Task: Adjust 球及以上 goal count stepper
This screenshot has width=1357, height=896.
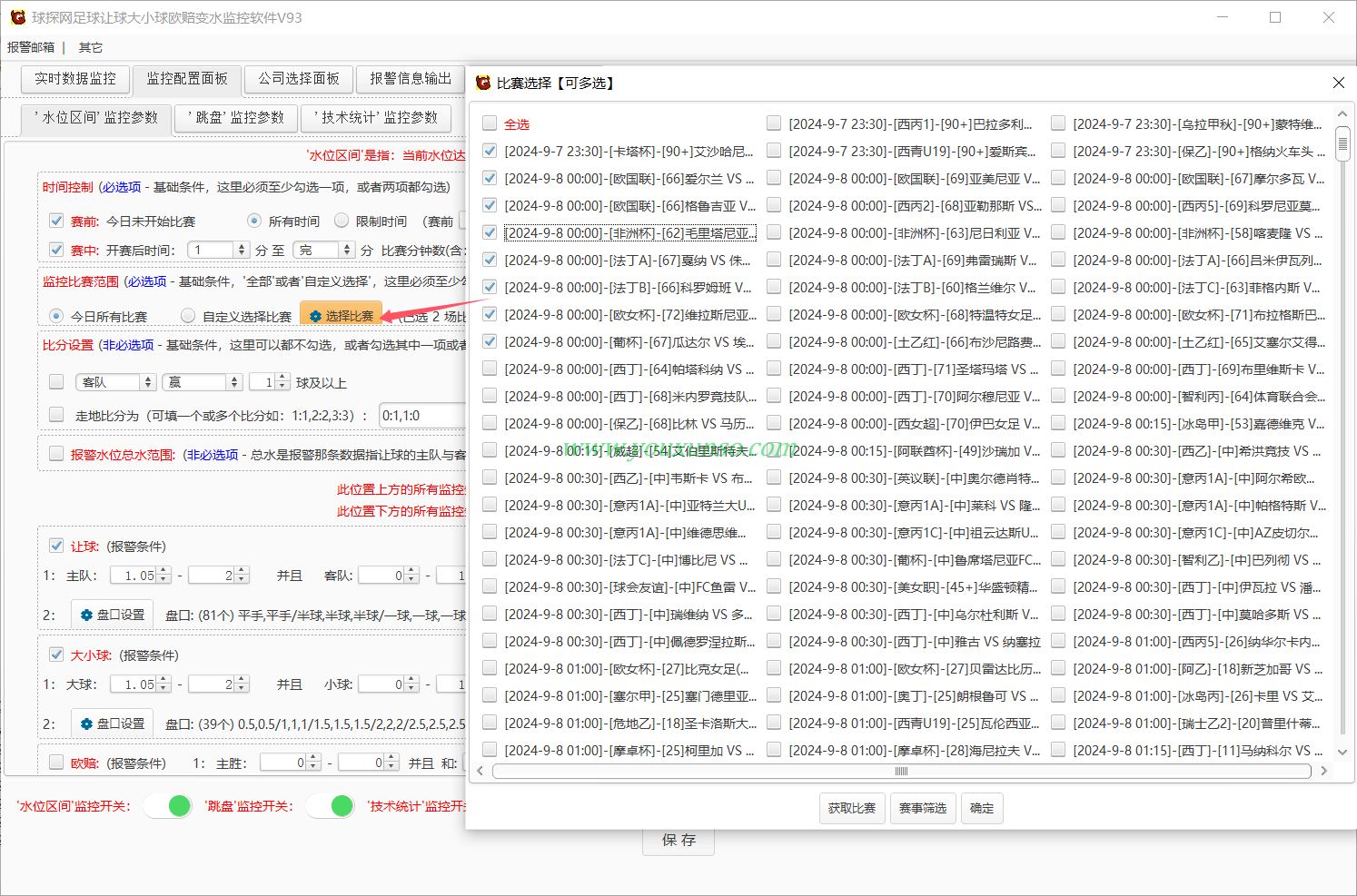Action: pyautogui.click(x=282, y=382)
